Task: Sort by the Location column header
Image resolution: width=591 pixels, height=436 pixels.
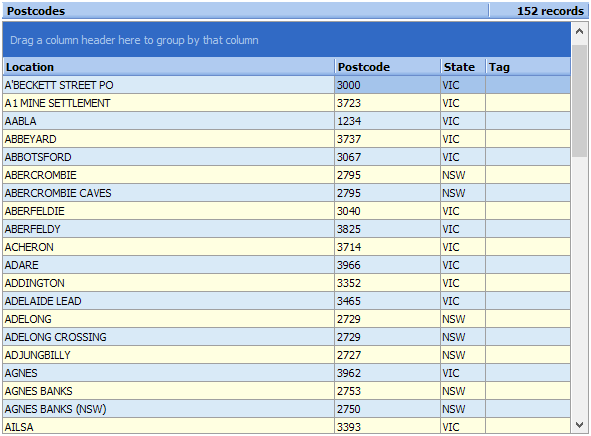Action: coord(168,67)
